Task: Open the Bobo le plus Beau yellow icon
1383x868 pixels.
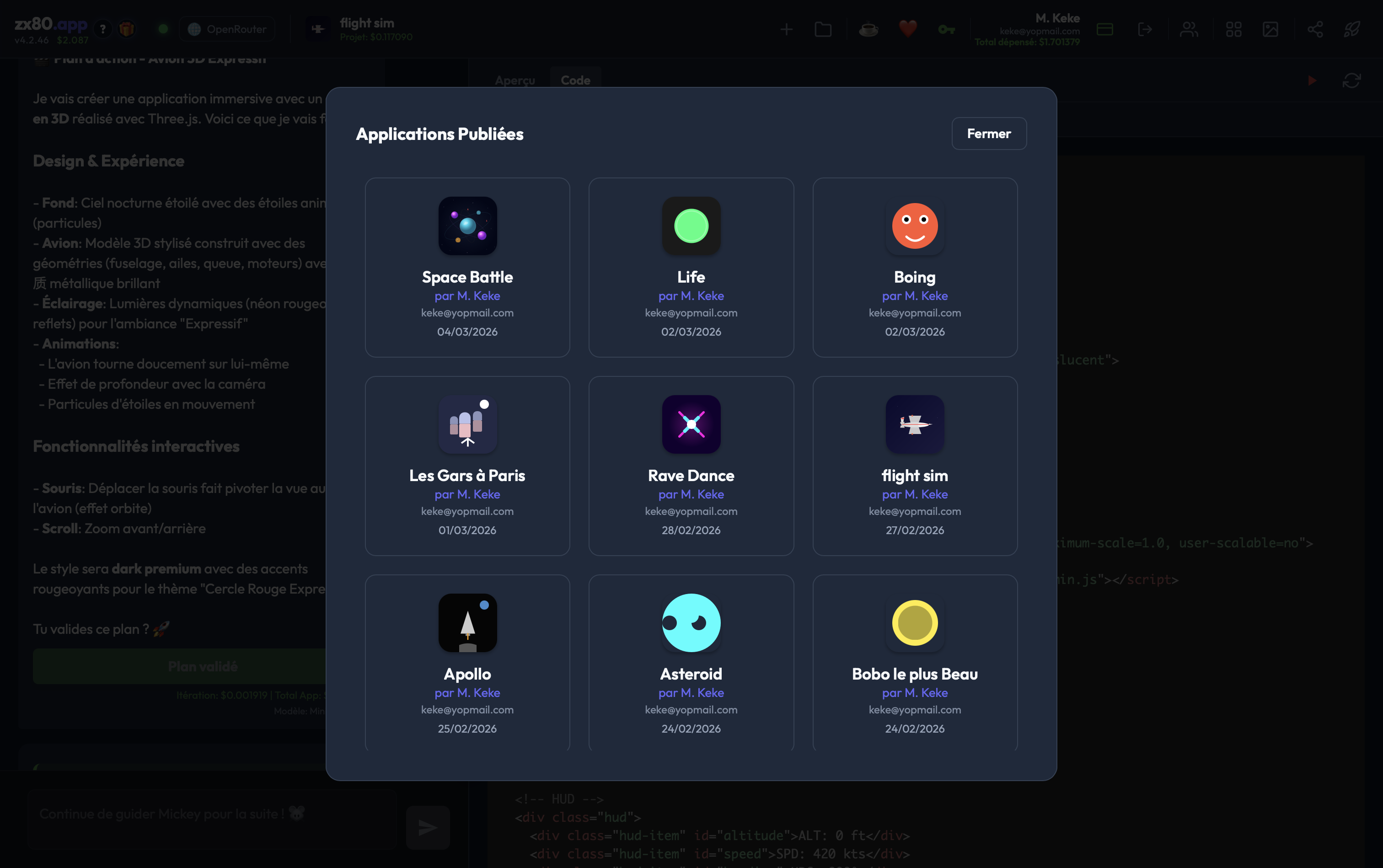Action: 915,623
